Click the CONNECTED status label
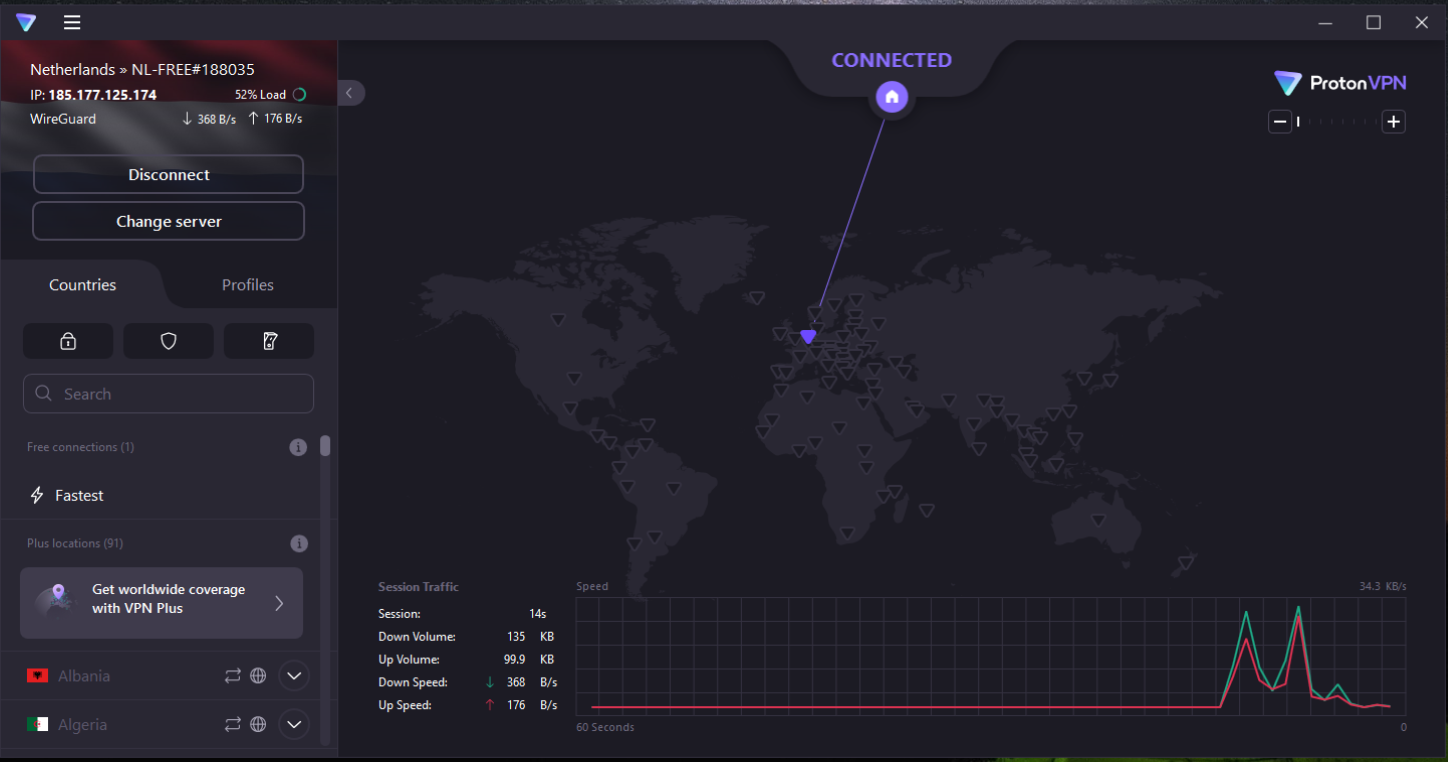 (892, 60)
